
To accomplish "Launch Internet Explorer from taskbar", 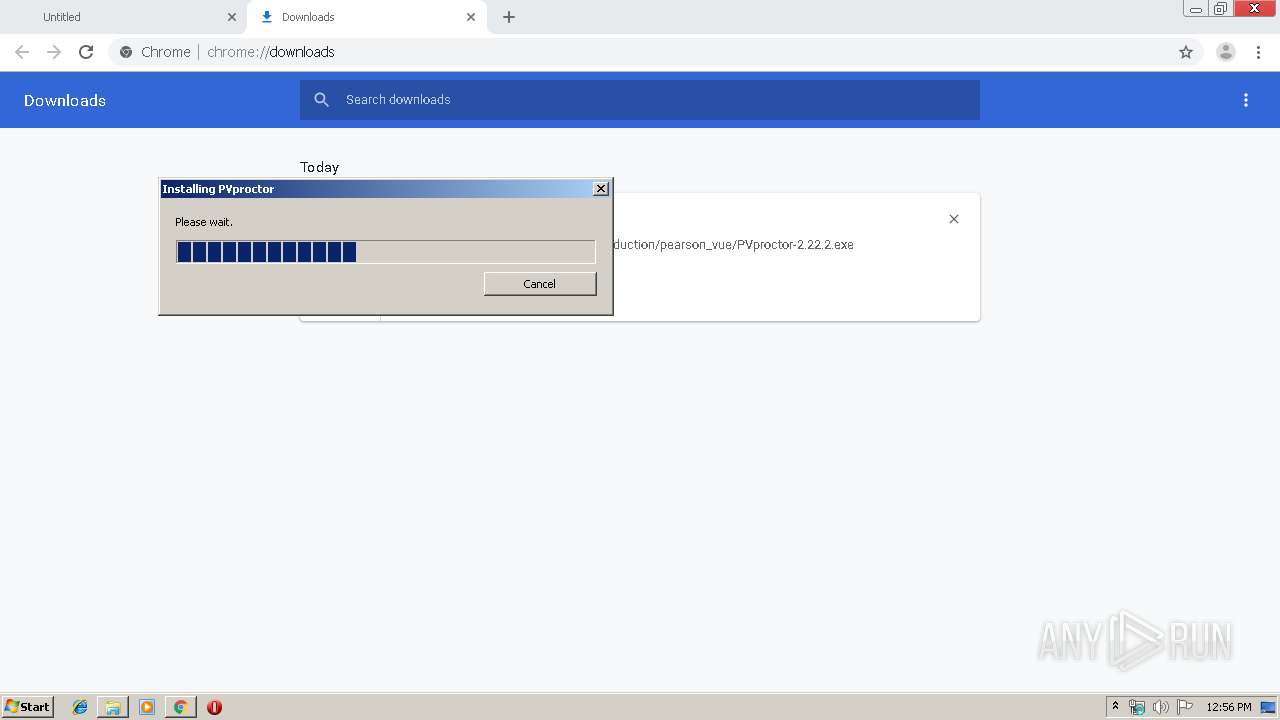I will 80,707.
